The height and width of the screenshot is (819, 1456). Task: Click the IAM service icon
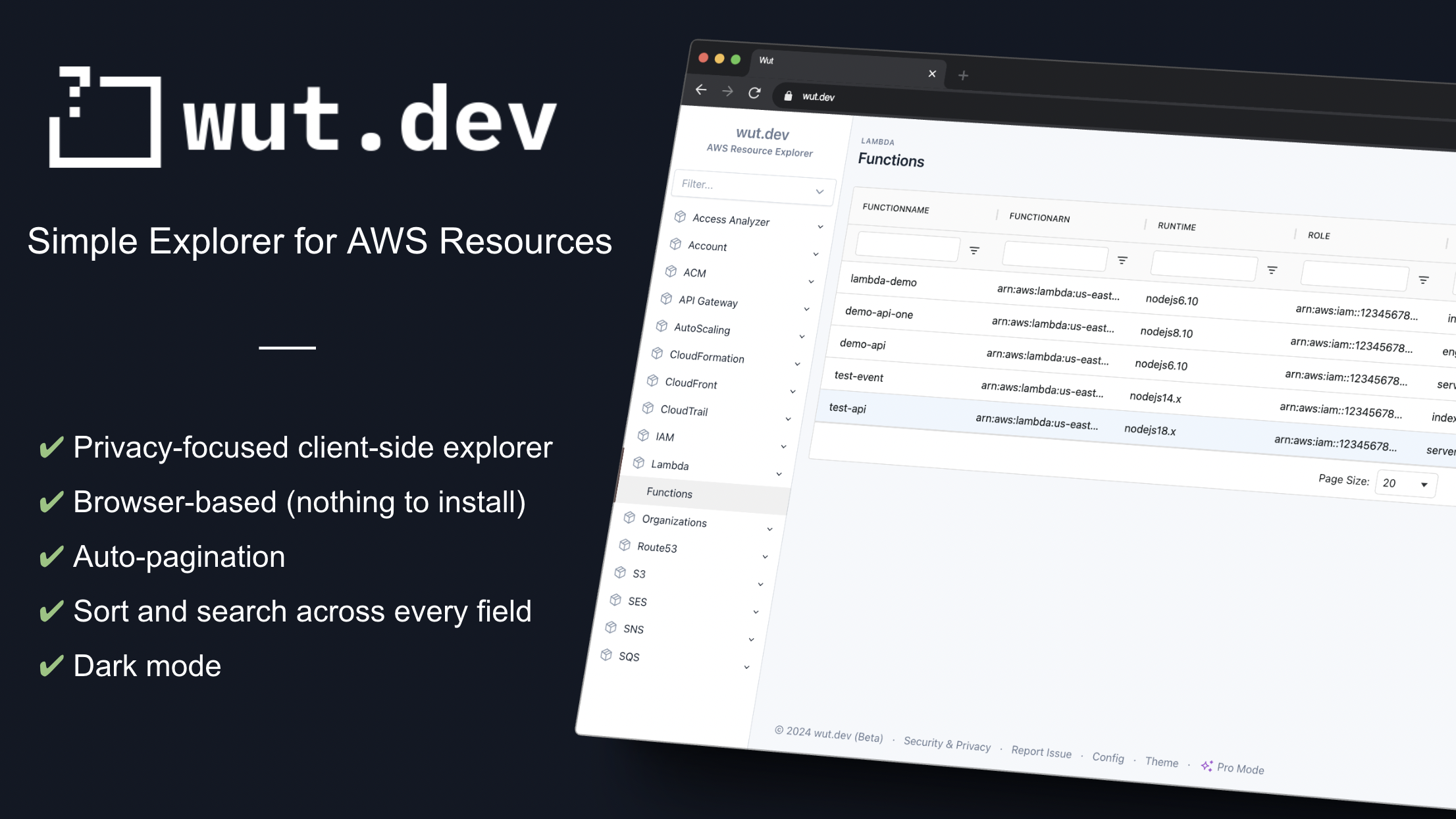coord(643,435)
